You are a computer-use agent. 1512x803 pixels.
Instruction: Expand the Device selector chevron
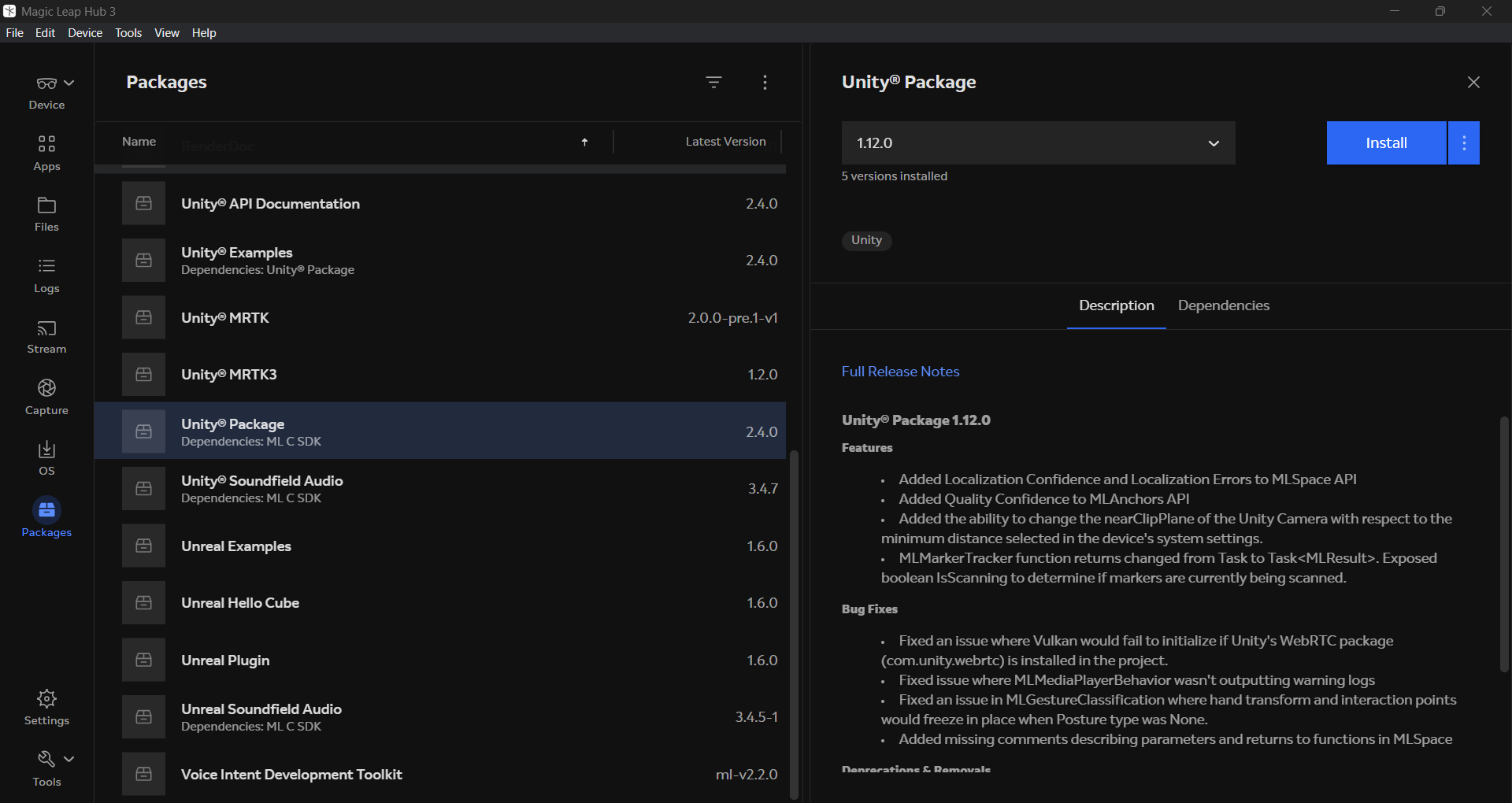tap(69, 83)
